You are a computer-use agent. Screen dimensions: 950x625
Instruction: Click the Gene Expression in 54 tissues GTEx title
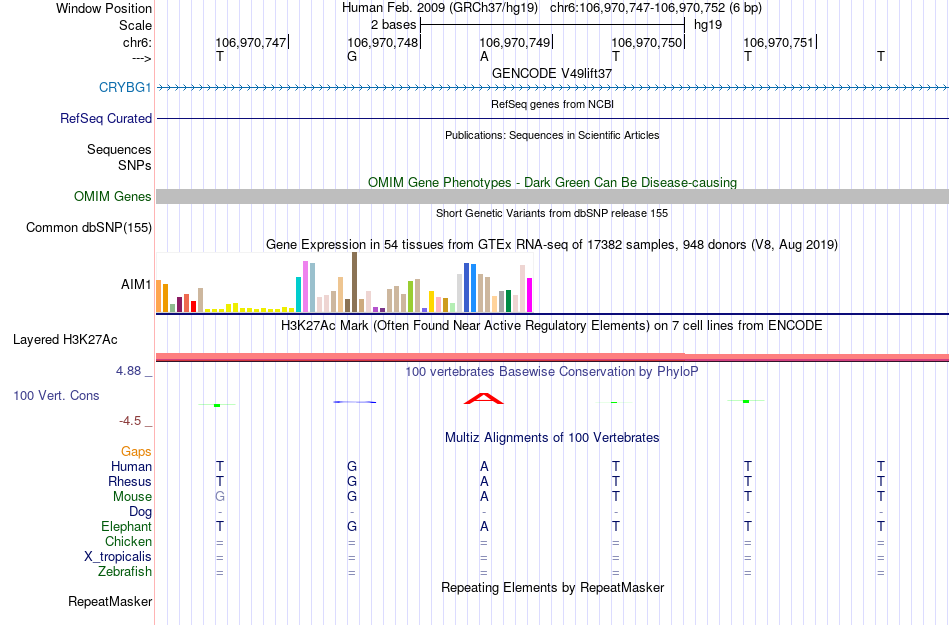tap(552, 245)
